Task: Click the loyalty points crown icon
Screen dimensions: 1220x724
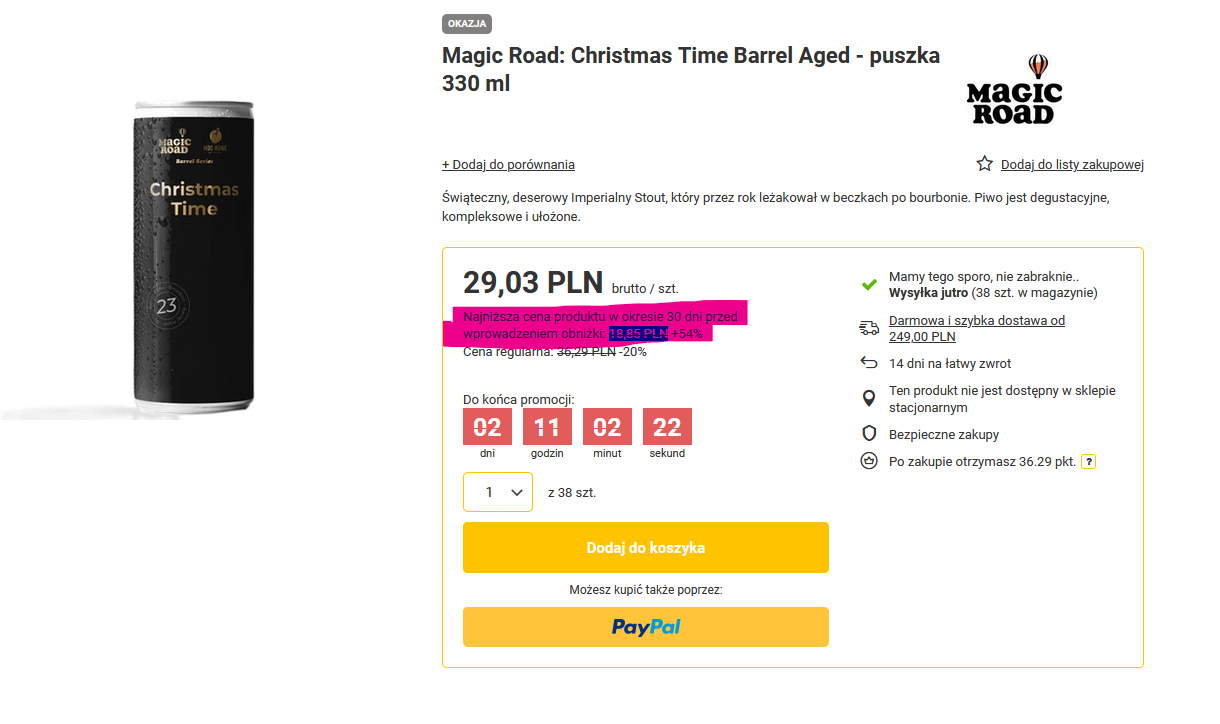Action: tap(869, 461)
